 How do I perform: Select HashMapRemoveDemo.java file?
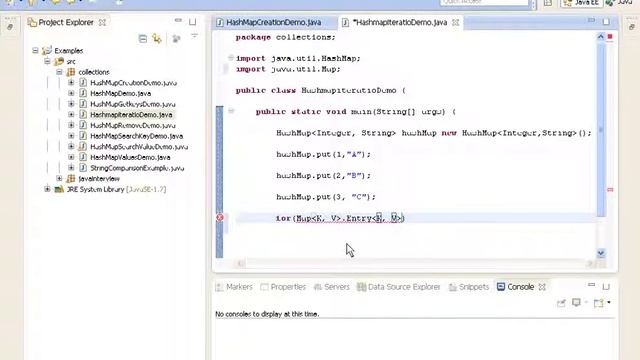click(x=133, y=125)
